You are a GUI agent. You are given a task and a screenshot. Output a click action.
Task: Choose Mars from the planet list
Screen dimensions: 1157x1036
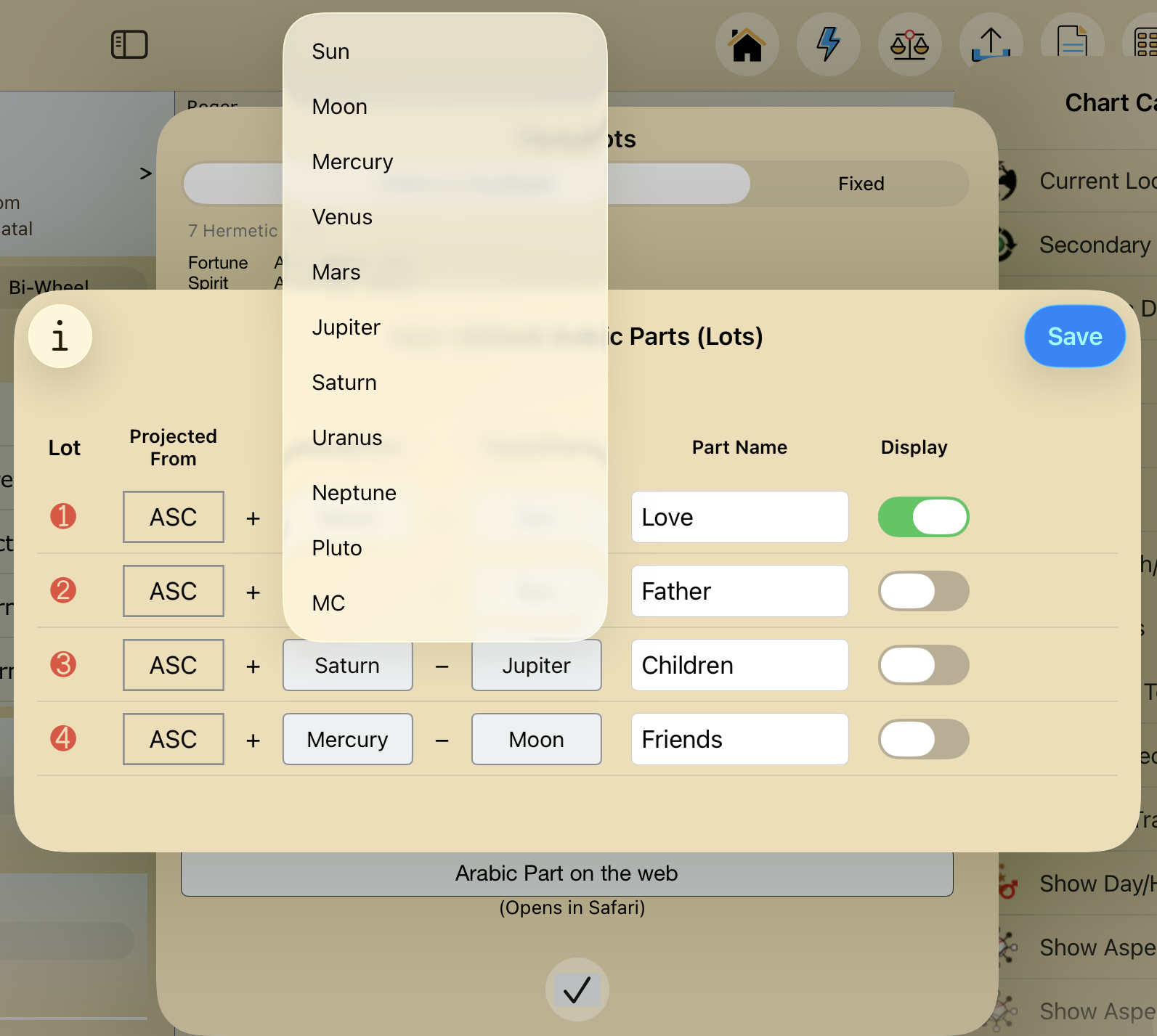point(445,272)
